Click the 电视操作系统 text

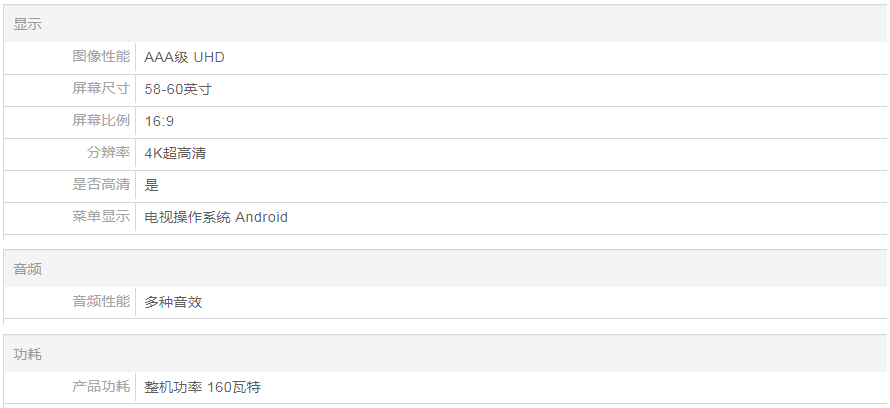[187, 217]
